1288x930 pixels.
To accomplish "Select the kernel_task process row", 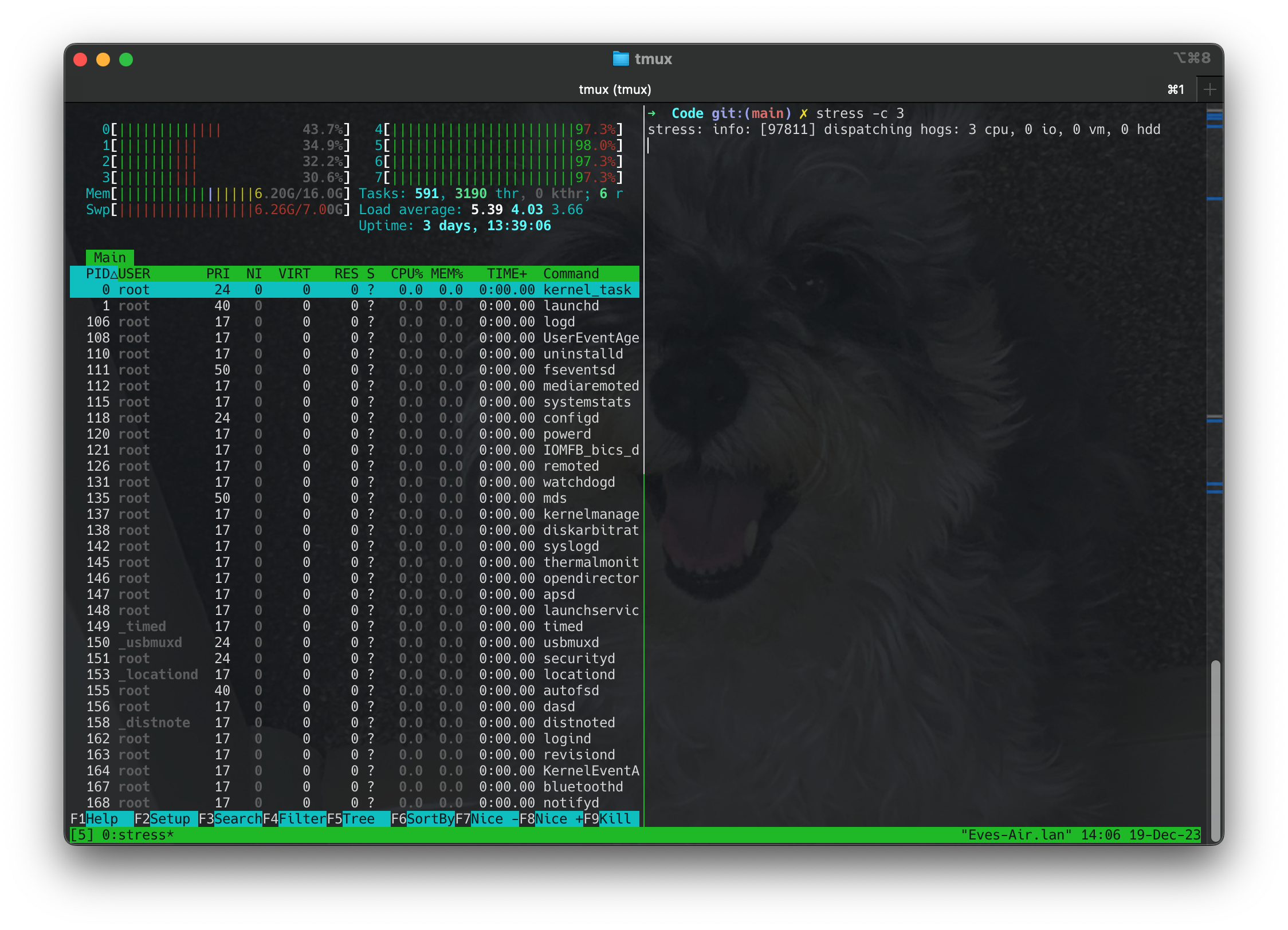I will 344,289.
